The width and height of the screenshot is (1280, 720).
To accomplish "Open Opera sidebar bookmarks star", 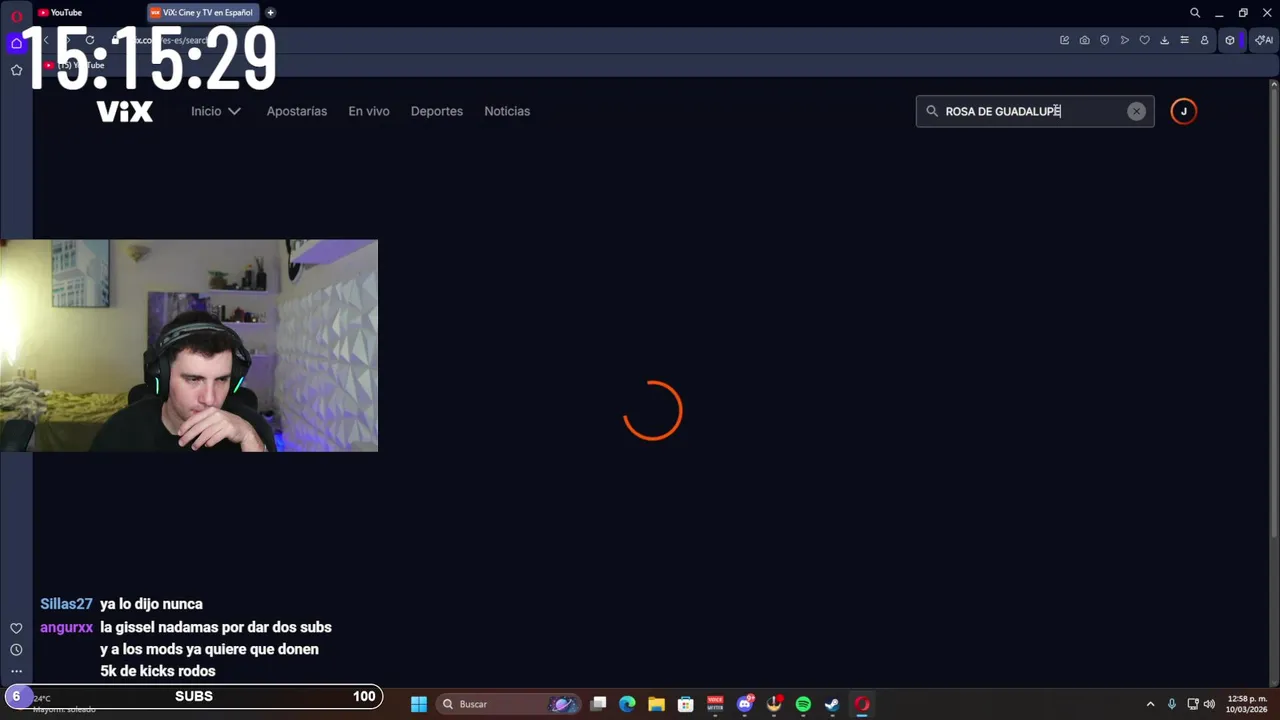I will [x=16, y=70].
